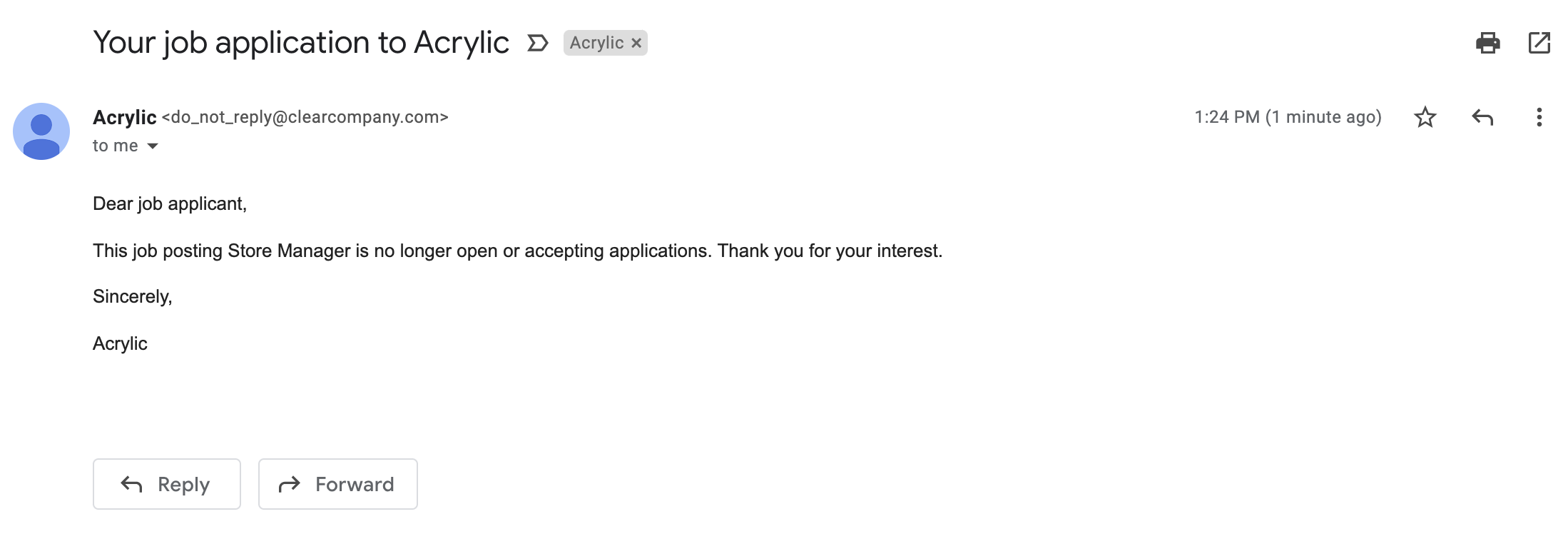The image size is (1568, 544).
Task: Click the Forward button below the message
Action: (x=338, y=484)
